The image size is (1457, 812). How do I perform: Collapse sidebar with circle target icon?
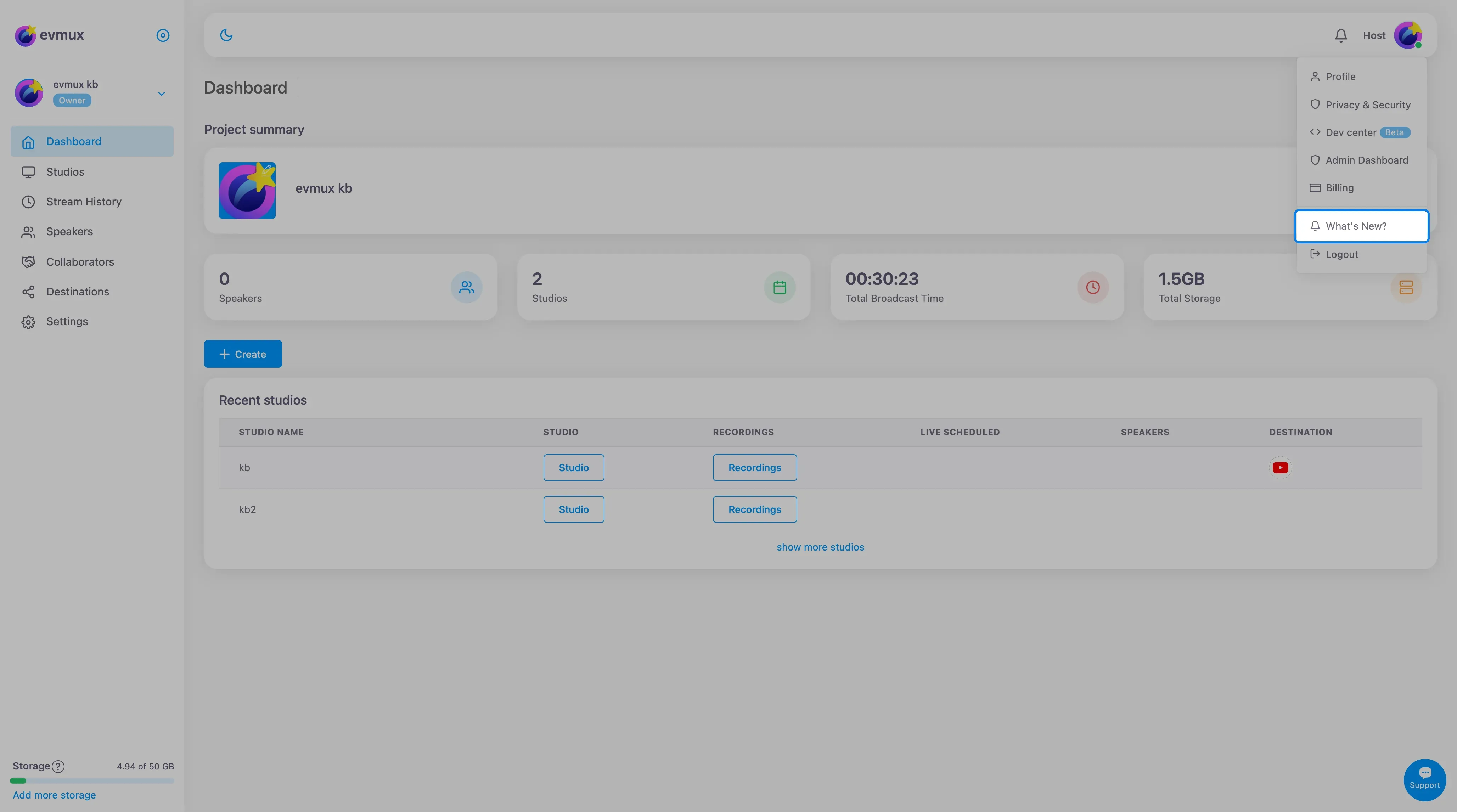(163, 35)
